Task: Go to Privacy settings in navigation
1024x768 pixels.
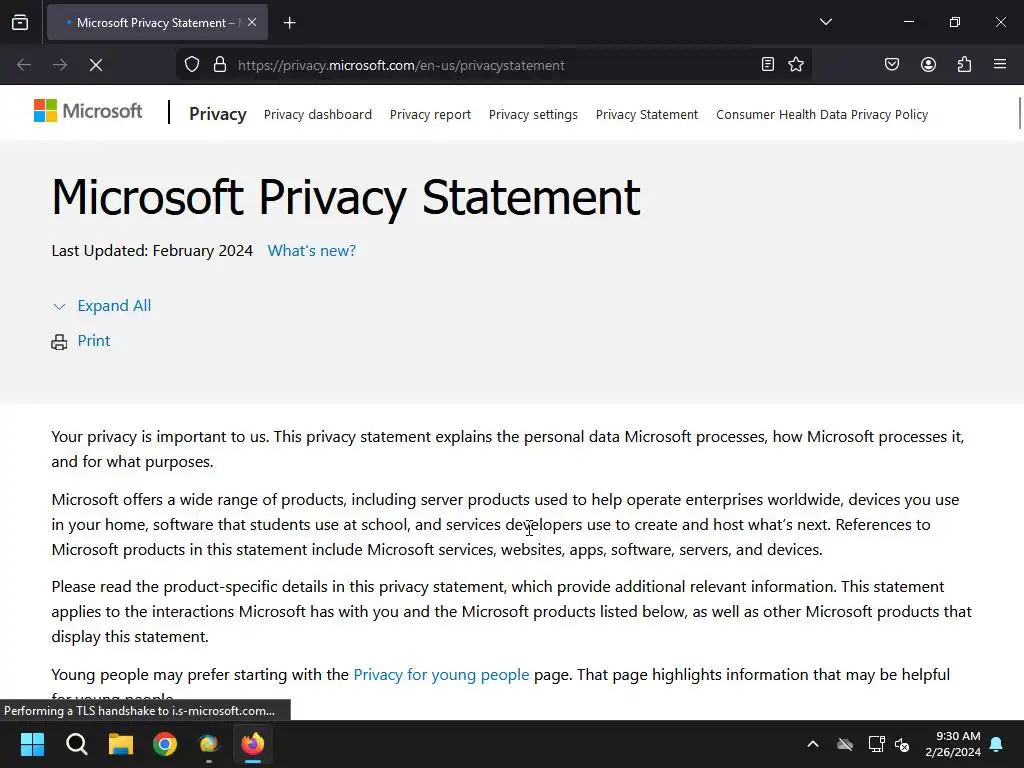Action: [533, 115]
